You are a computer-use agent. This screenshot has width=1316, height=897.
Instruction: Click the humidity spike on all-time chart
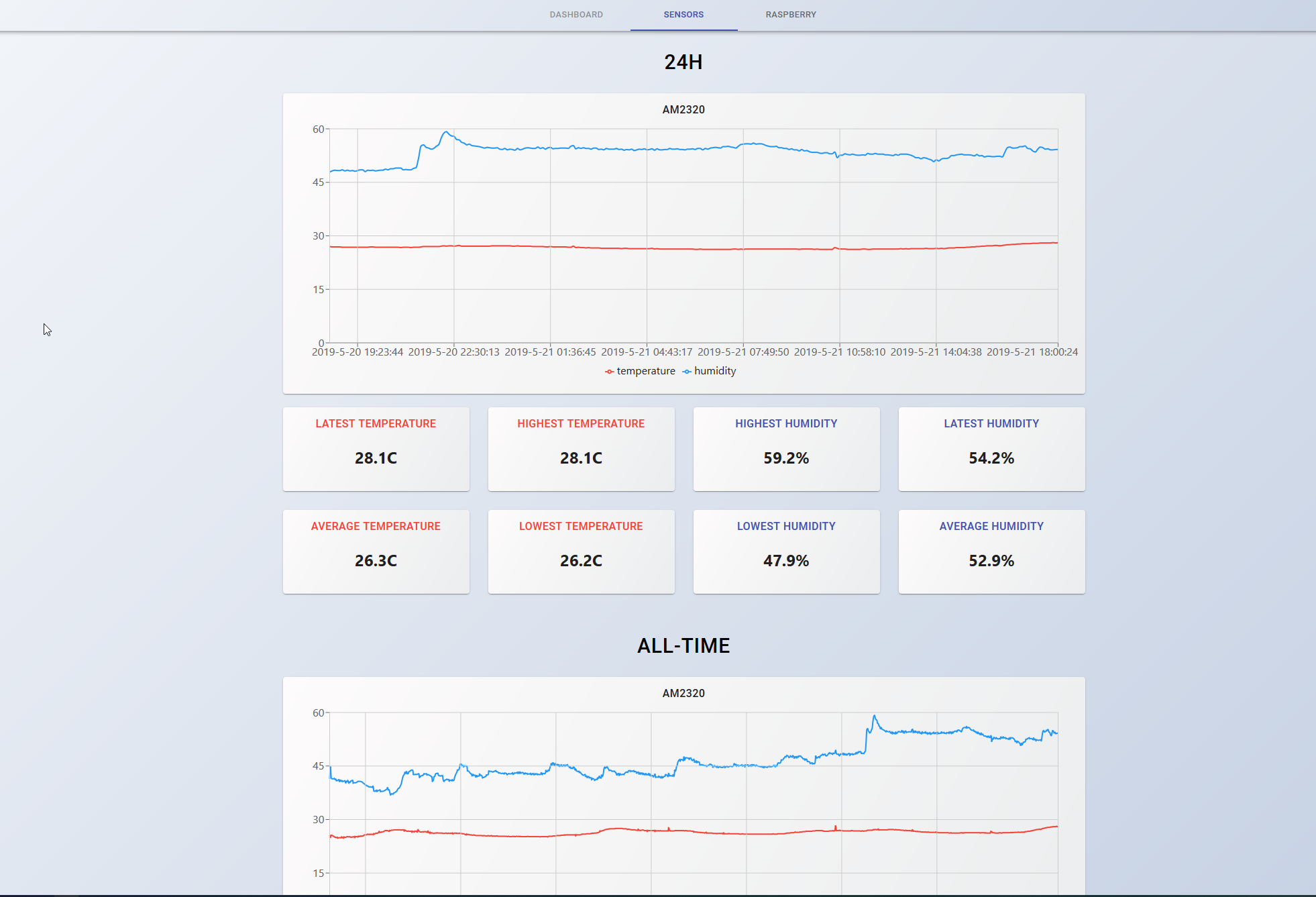(x=874, y=716)
